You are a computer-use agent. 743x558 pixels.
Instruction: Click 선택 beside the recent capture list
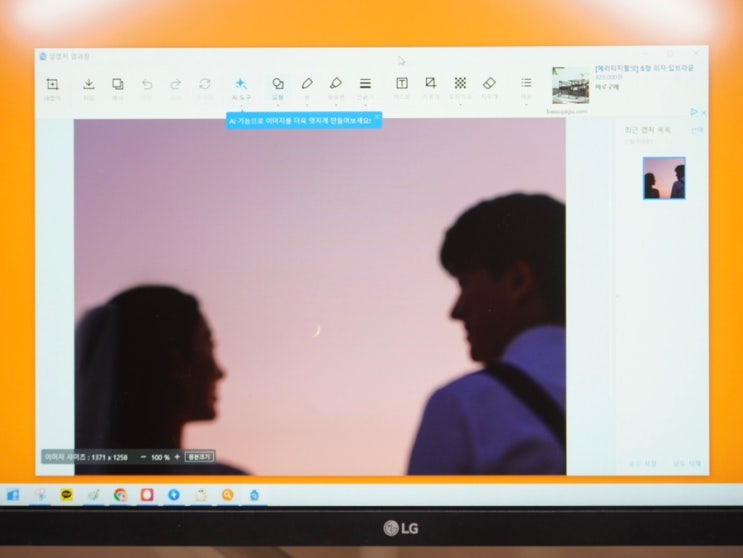coord(697,130)
